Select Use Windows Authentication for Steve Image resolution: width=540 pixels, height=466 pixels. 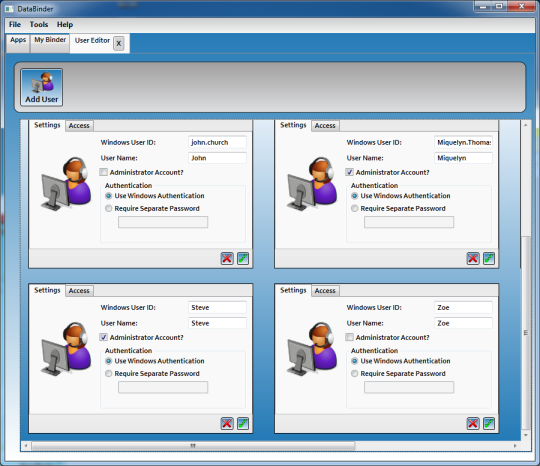click(108, 361)
